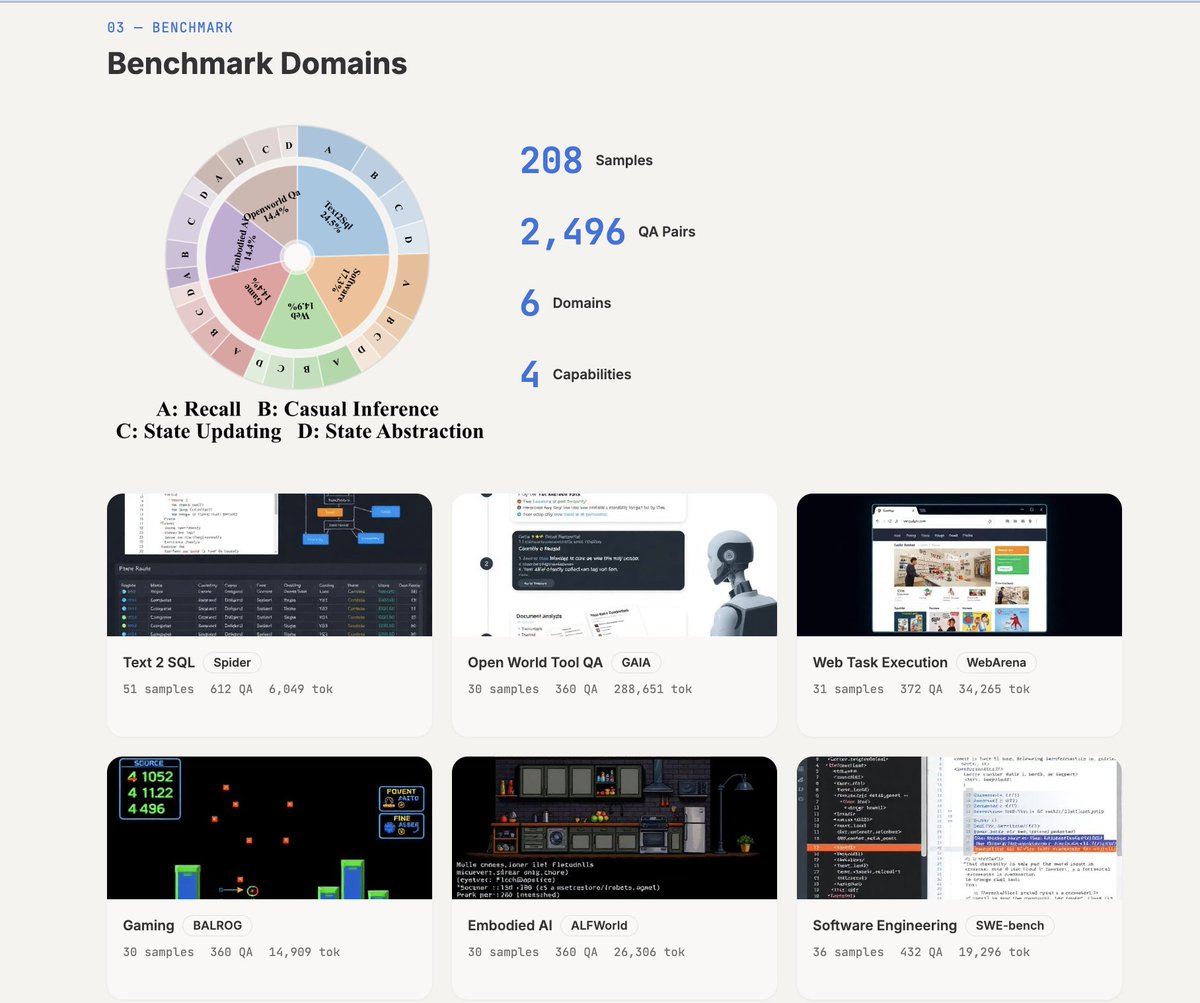Click "31 samples" in Web Task card
Image resolution: width=1200 pixels, height=1003 pixels.
(x=849, y=689)
